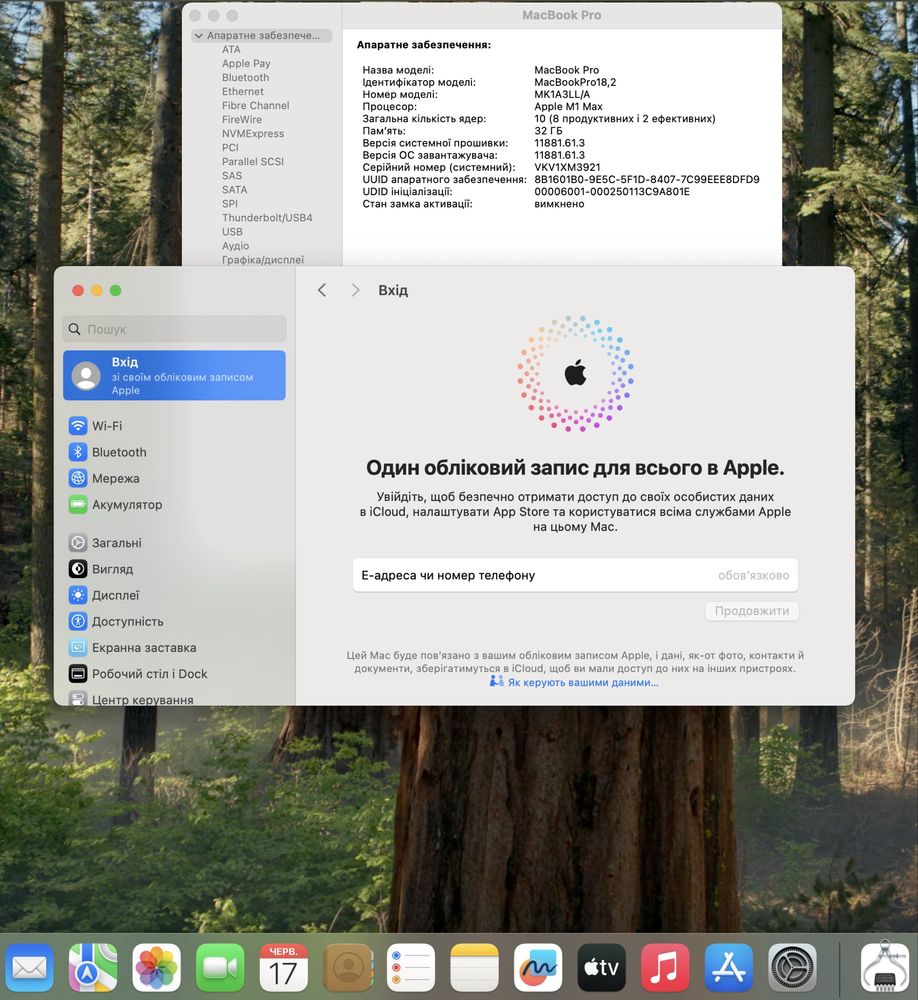Select FireWire hardware item
Image resolution: width=918 pixels, height=1000 pixels.
point(241,120)
